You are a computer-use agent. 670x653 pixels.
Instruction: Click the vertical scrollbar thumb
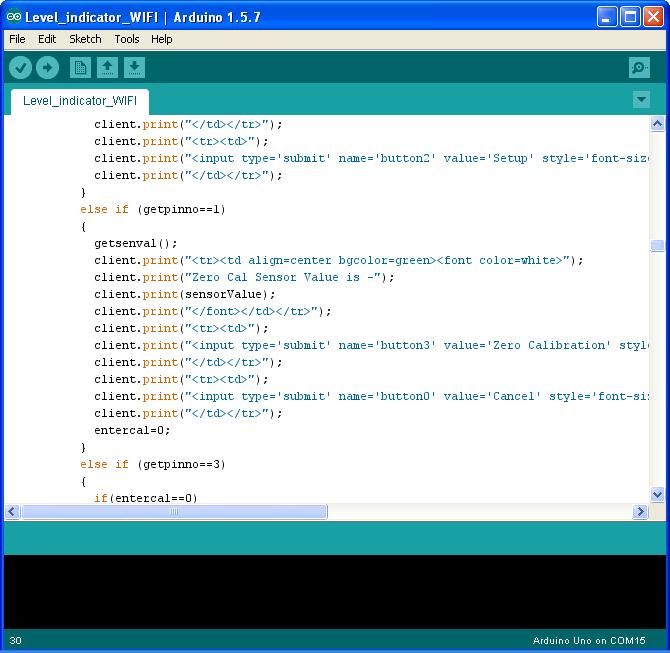657,245
